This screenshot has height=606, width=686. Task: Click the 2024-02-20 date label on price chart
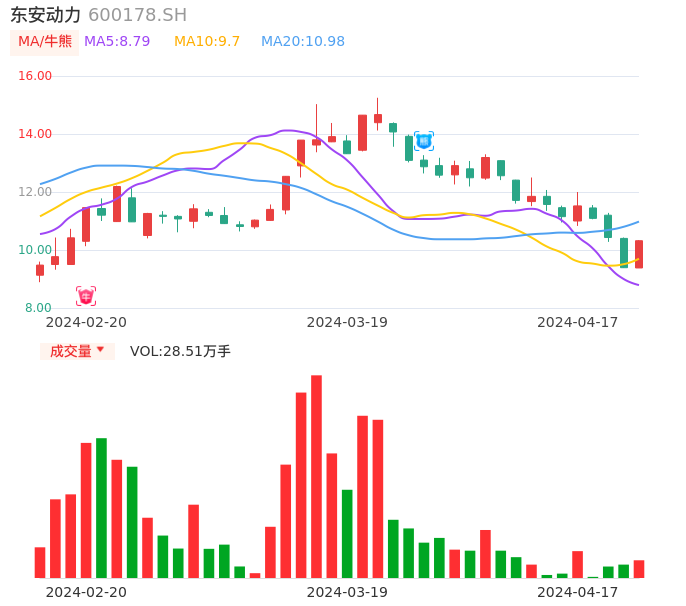pos(86,322)
